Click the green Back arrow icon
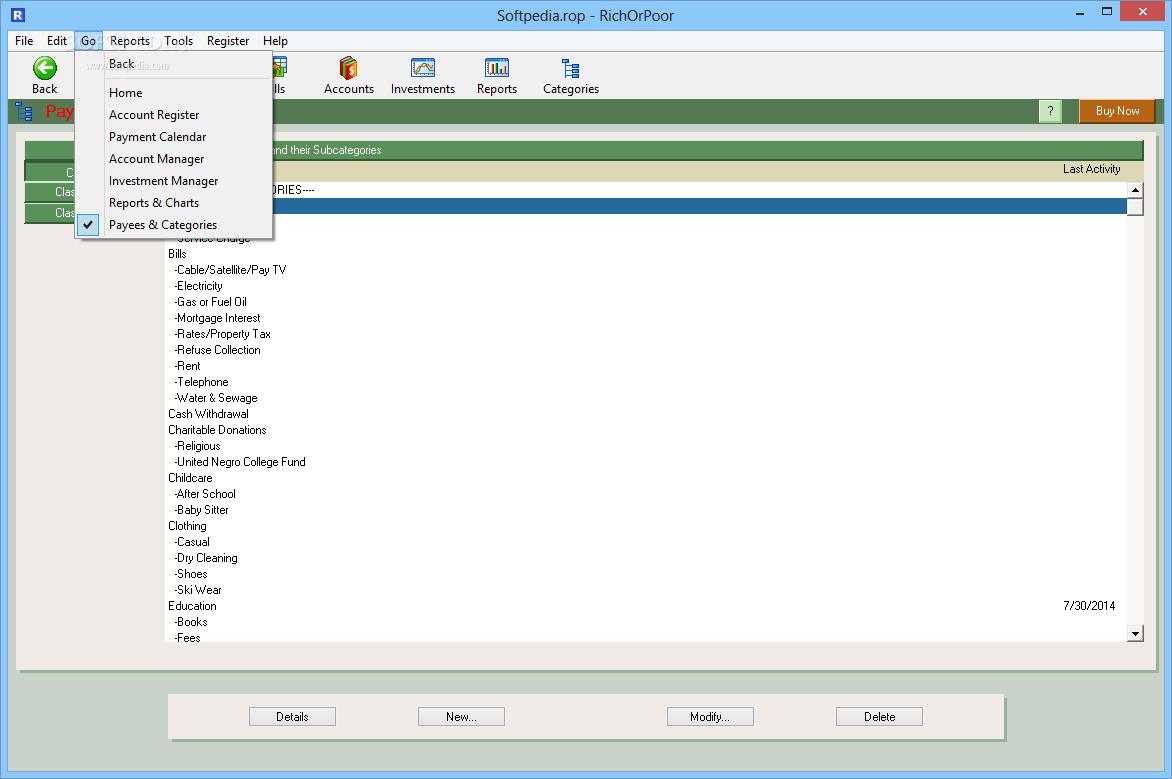 tap(45, 68)
